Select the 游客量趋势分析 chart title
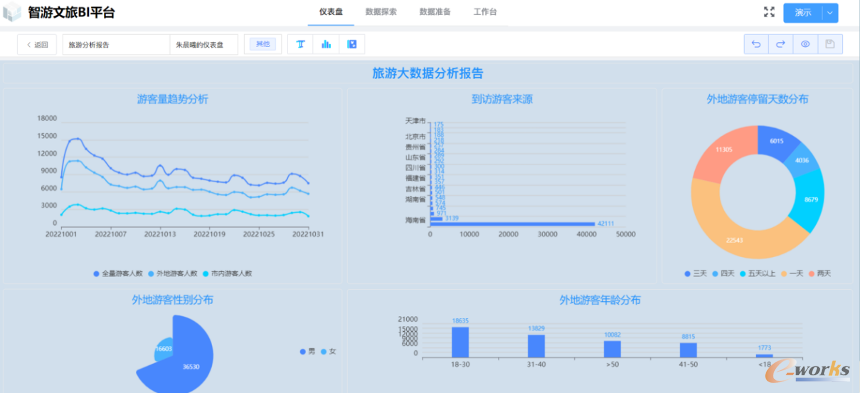This screenshot has height=393, width=860. tap(172, 99)
